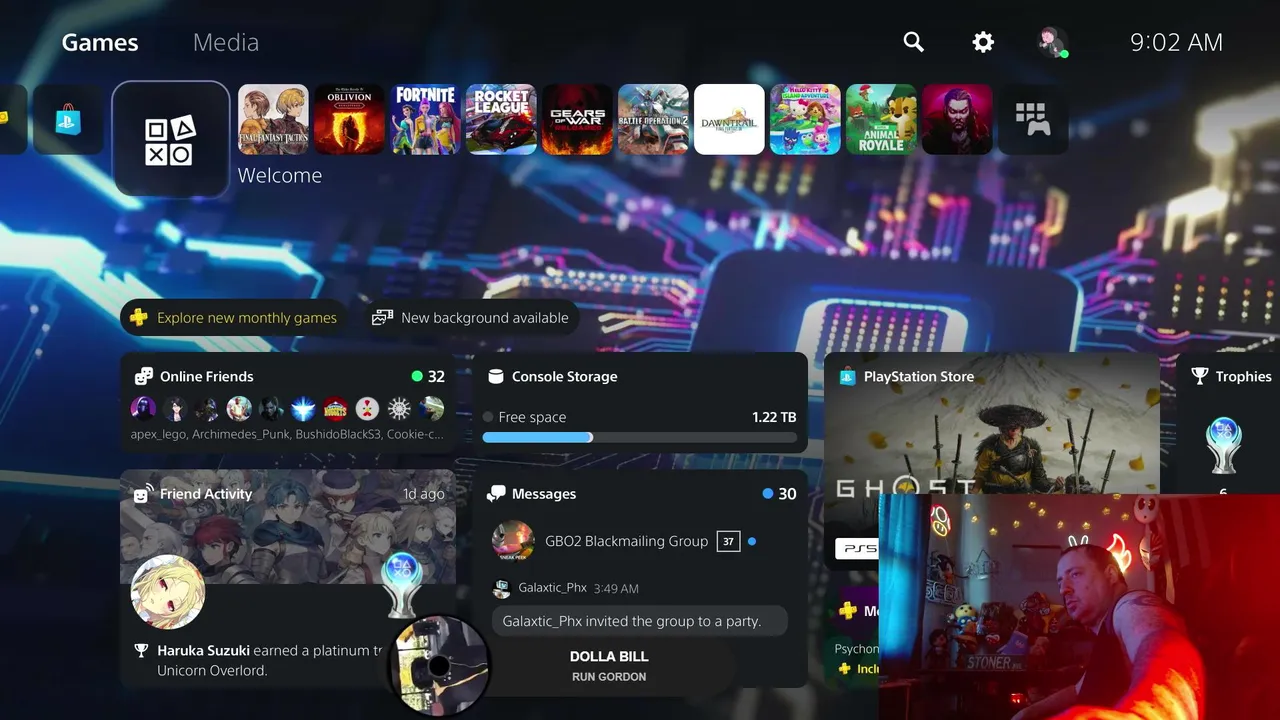Click New background available chip
The height and width of the screenshot is (720, 1280).
[x=469, y=318]
